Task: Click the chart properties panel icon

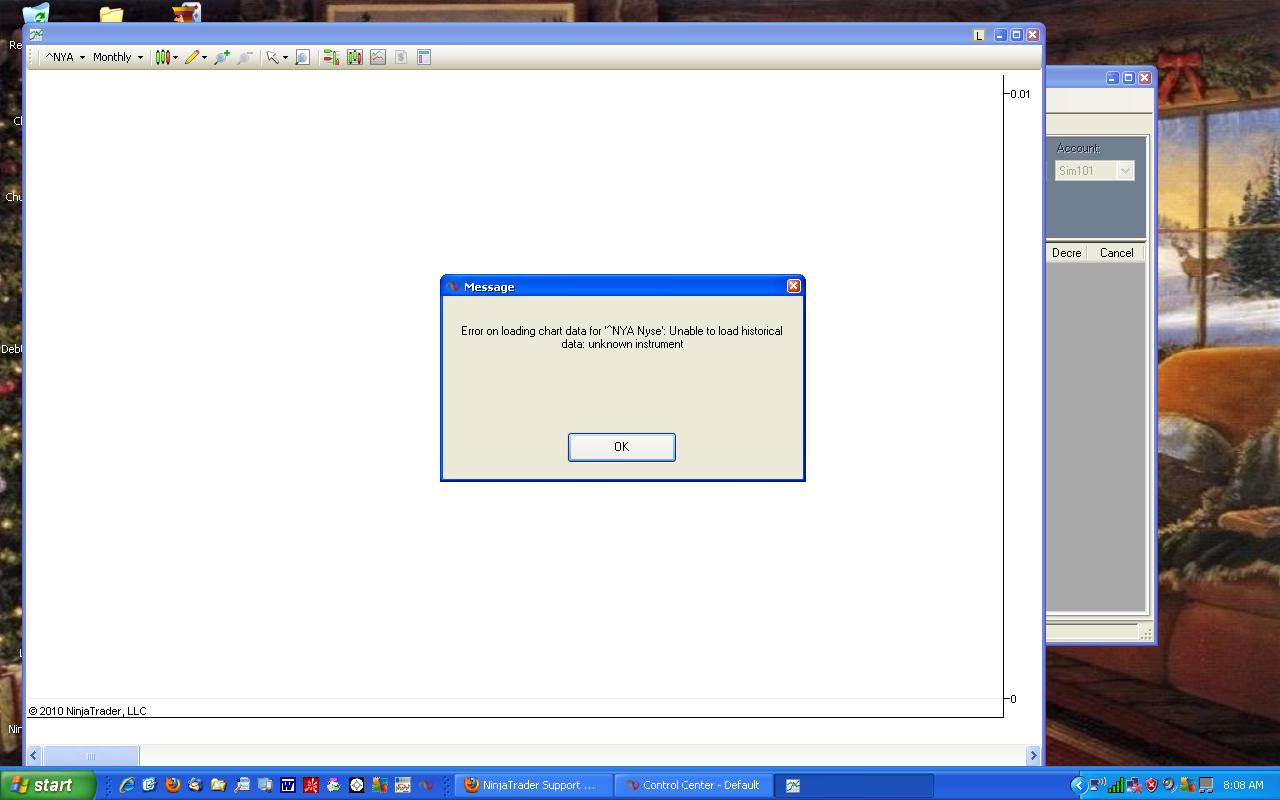Action: pyautogui.click(x=423, y=58)
